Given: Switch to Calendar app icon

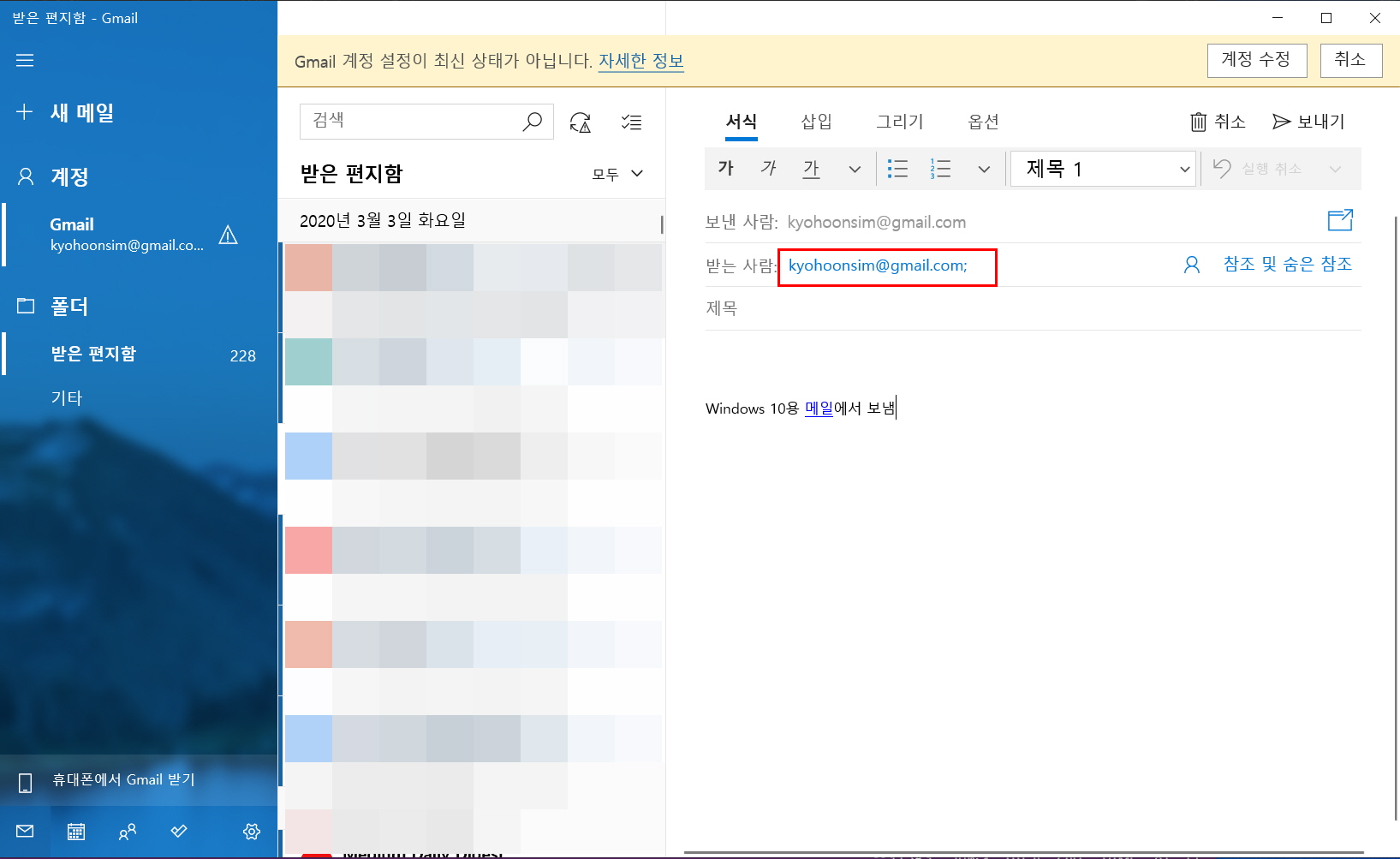Looking at the screenshot, I should click(x=76, y=831).
